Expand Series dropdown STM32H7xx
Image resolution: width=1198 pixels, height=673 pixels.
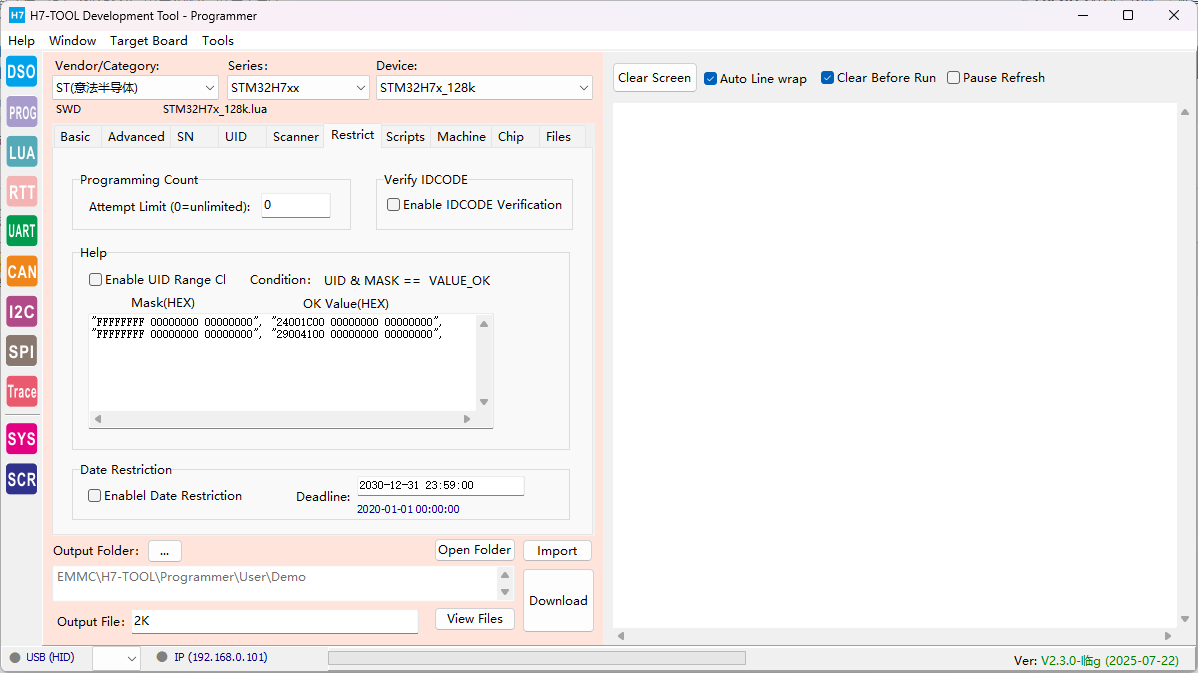pos(361,88)
